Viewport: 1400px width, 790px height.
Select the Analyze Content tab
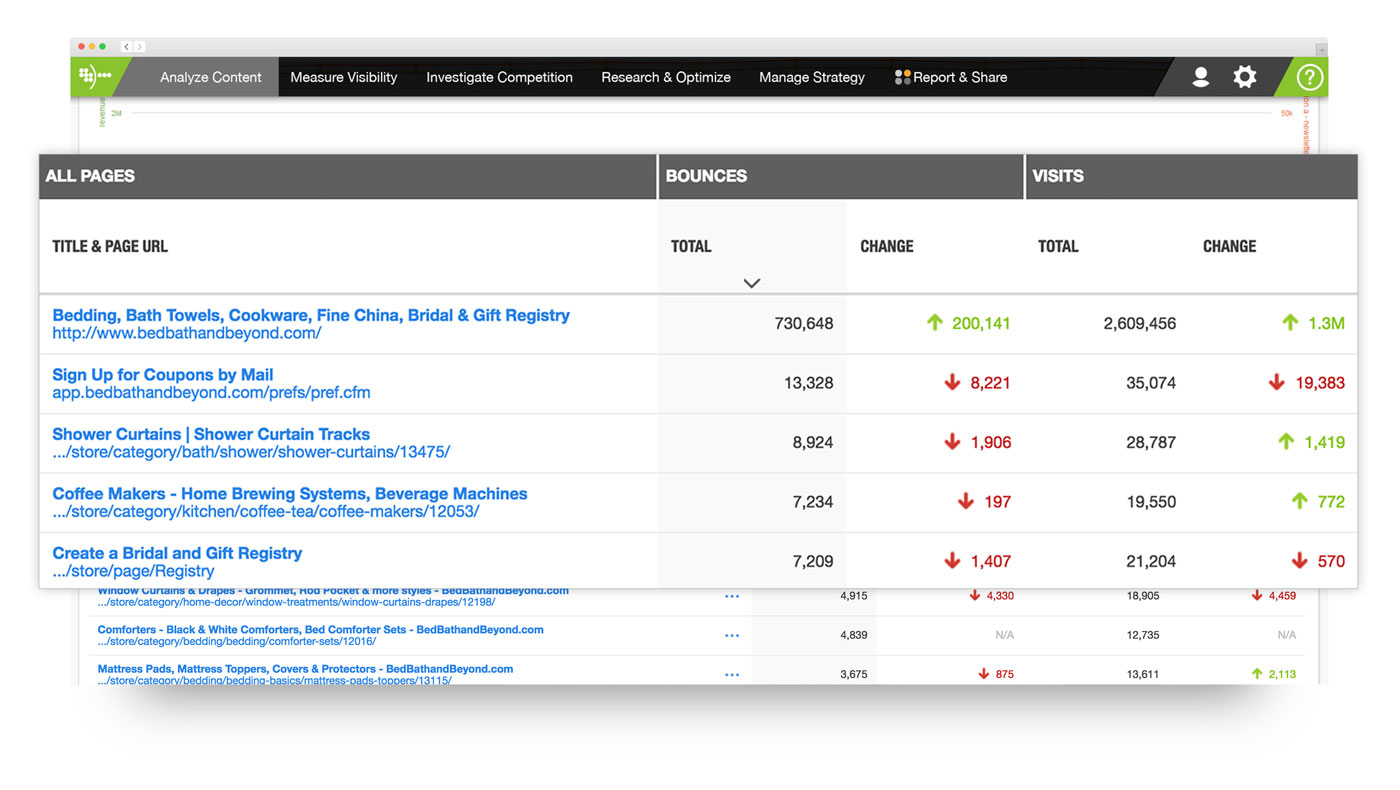(211, 77)
